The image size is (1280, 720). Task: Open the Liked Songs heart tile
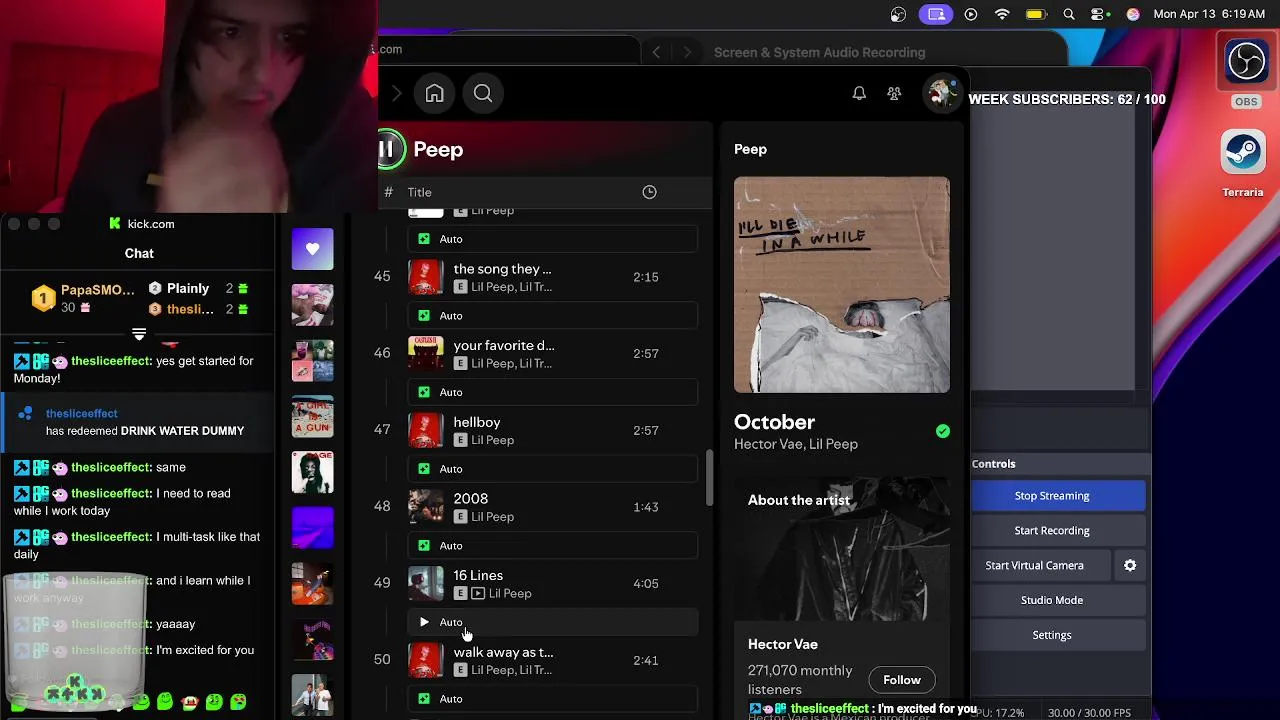(313, 249)
